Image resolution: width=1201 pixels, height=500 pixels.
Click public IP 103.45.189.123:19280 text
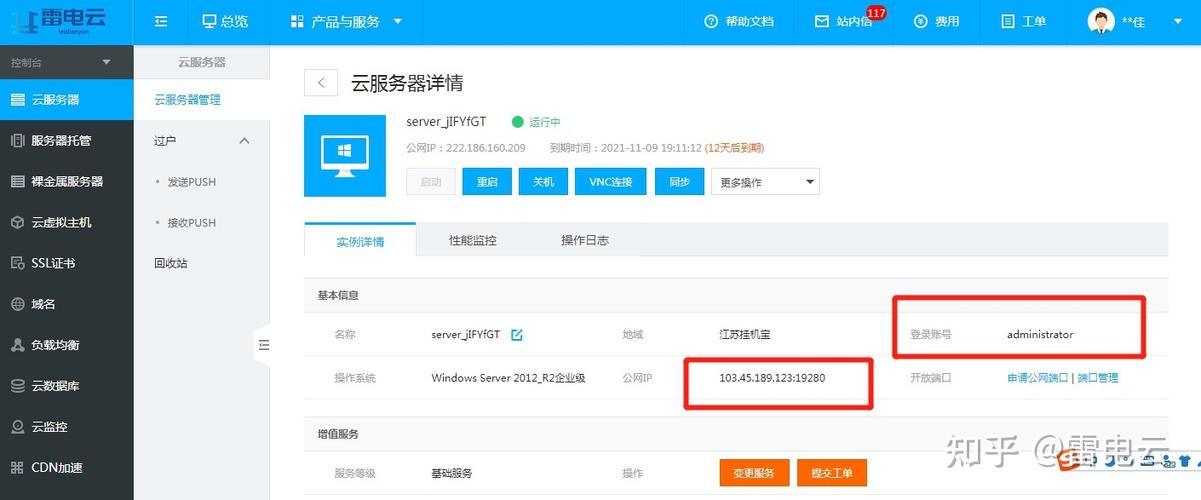[772, 378]
